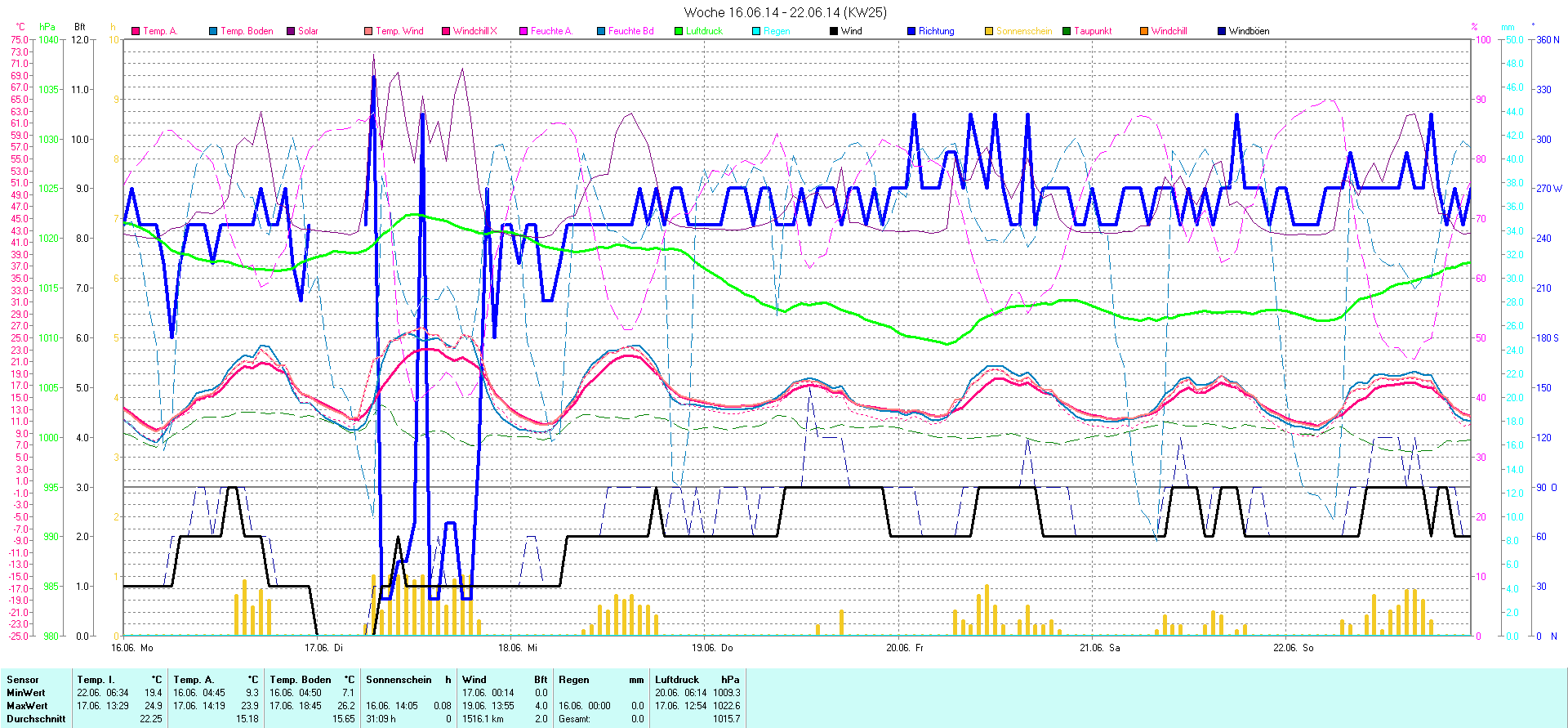Select the purple Solar legend swatch
Image resolution: width=1568 pixels, height=728 pixels.
coord(291,31)
